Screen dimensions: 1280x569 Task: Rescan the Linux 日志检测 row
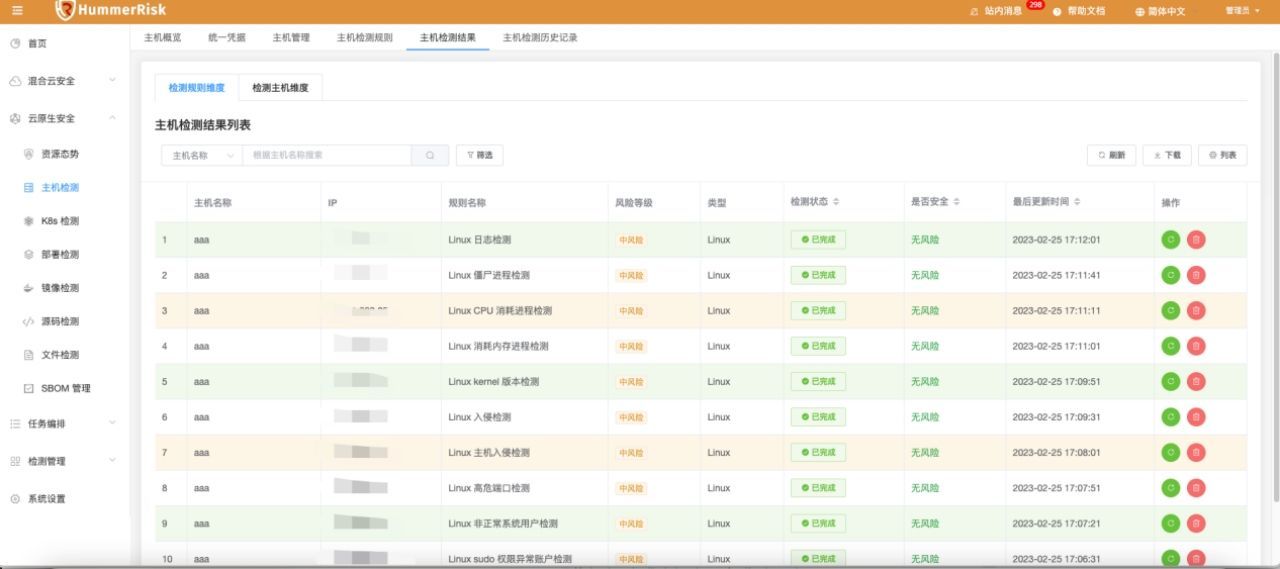pos(1170,239)
